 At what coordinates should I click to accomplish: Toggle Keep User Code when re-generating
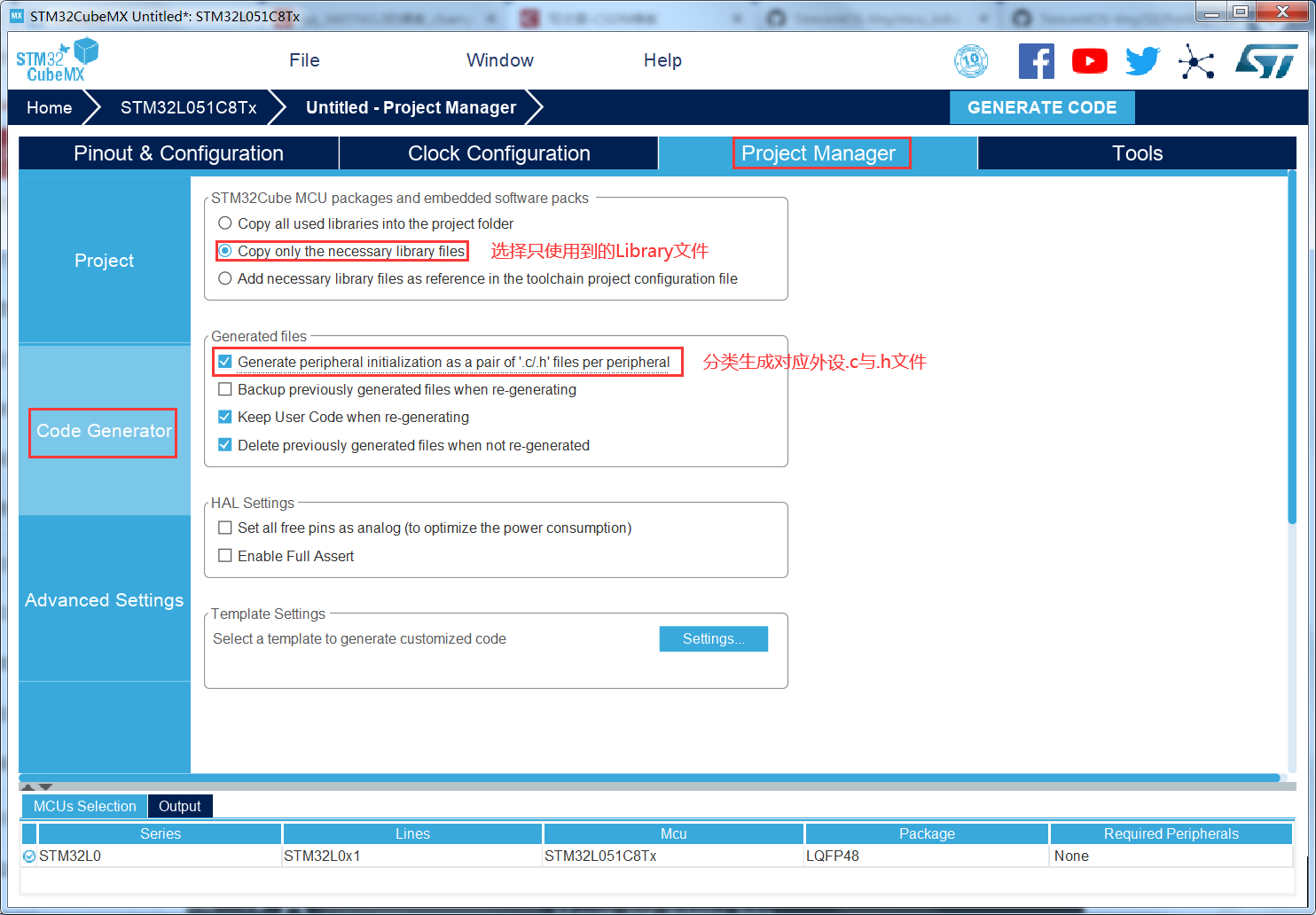pyautogui.click(x=225, y=417)
